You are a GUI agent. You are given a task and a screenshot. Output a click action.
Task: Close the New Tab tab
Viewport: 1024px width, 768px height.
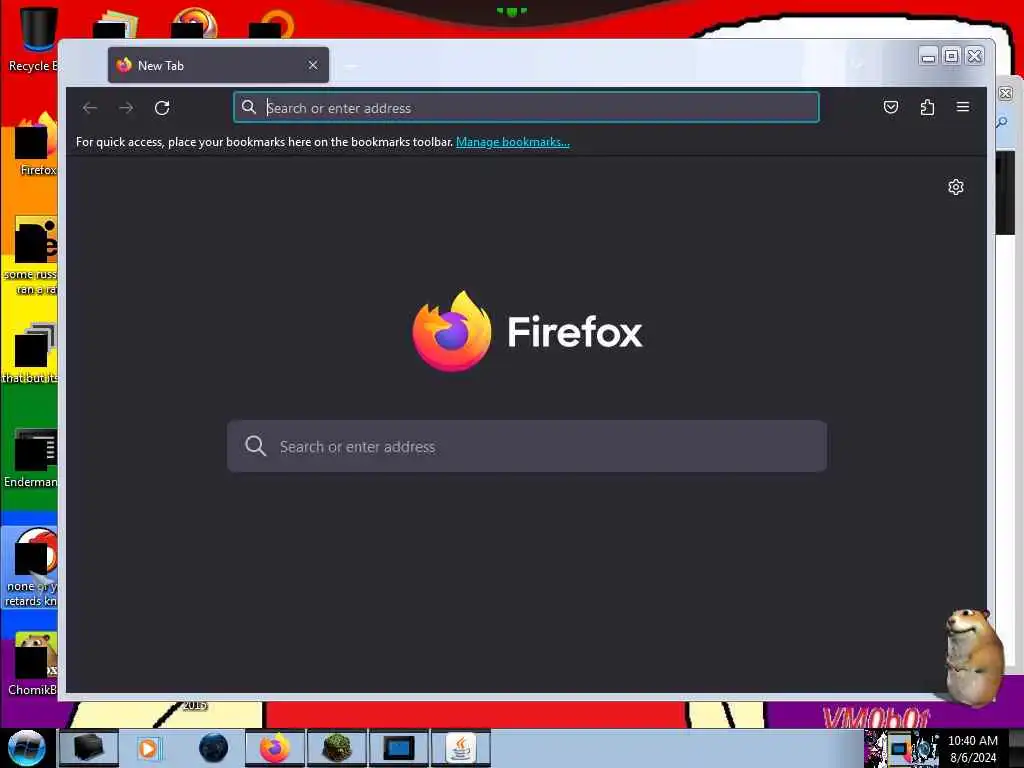coord(313,65)
